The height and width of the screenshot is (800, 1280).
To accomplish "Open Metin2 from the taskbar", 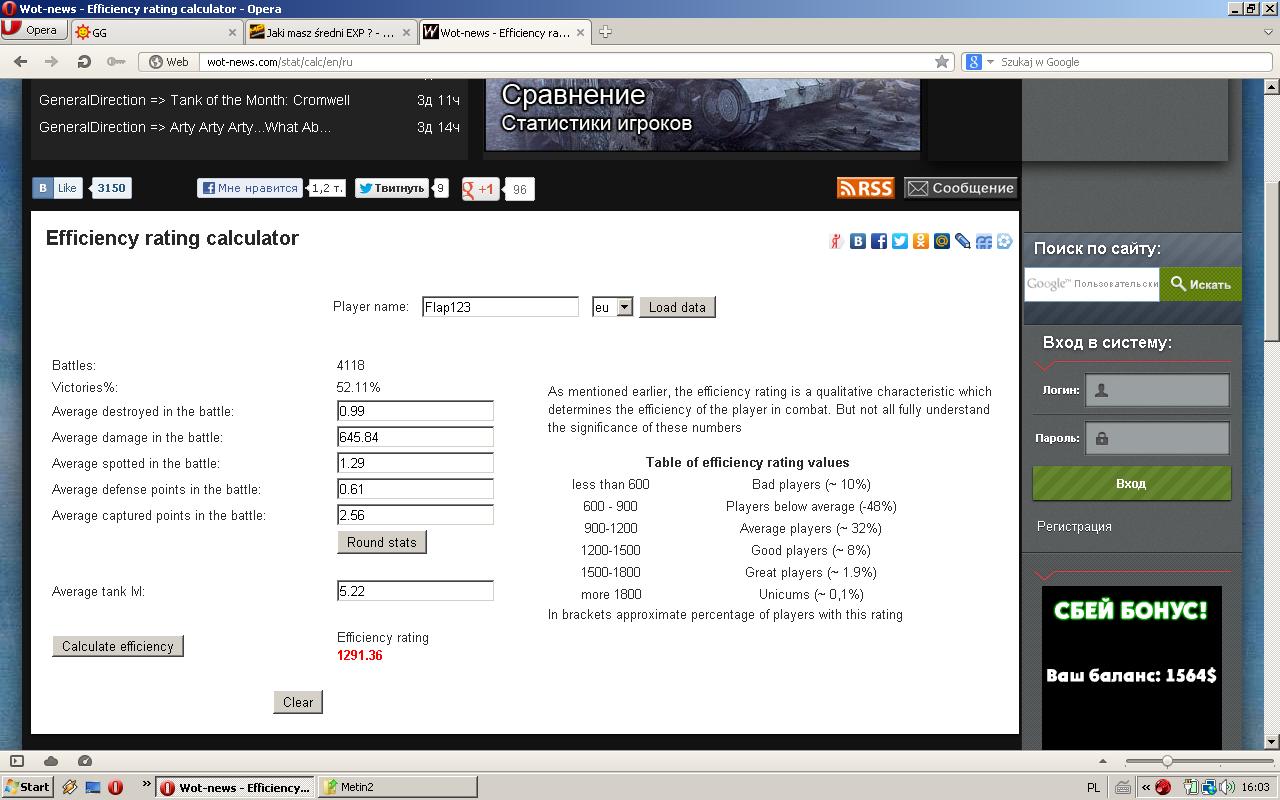I will 398,787.
